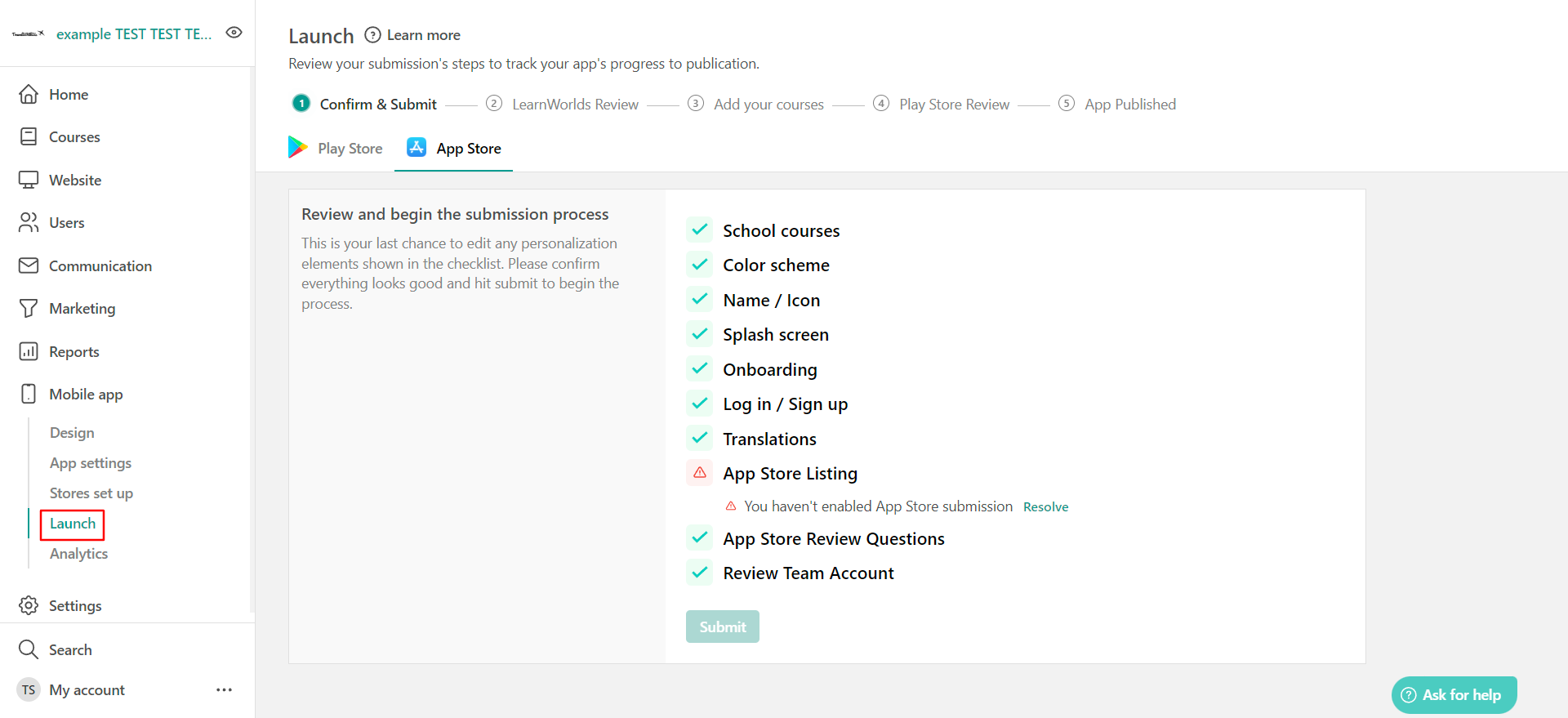Click the App Store Review Questions label
Viewport: 1568px width, 718px height.
pyautogui.click(x=834, y=539)
